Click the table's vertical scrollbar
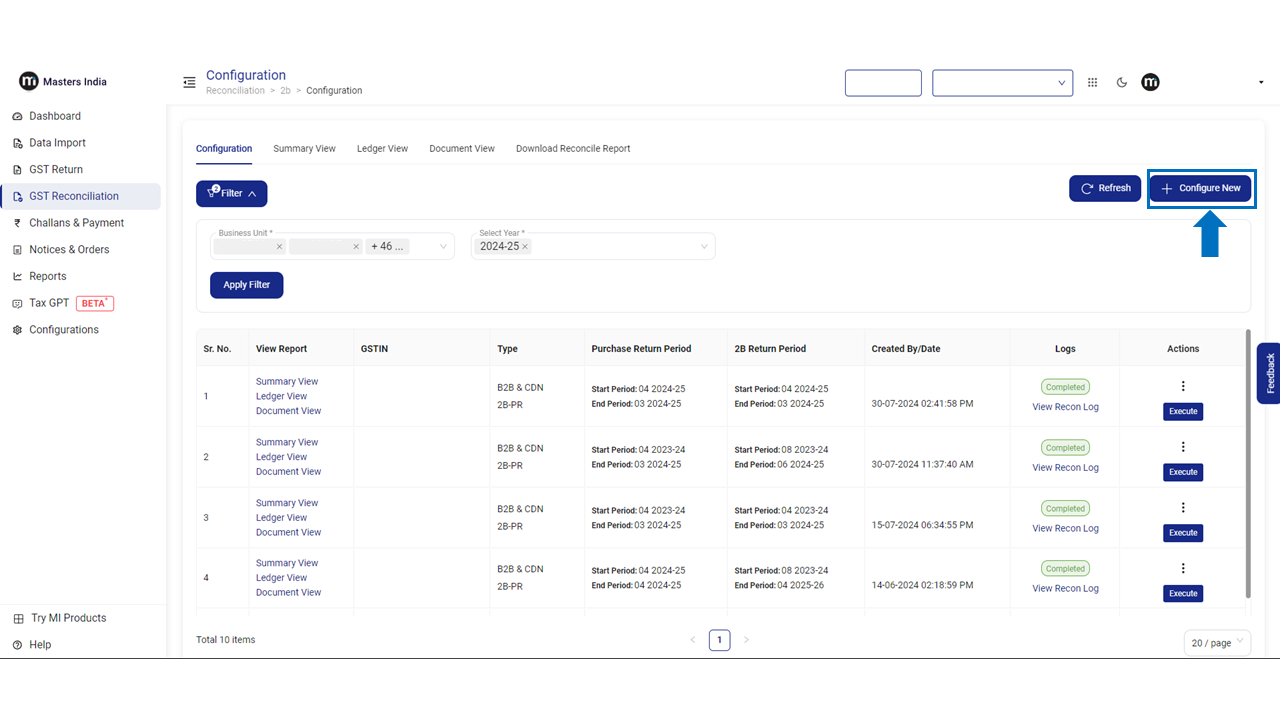The height and width of the screenshot is (720, 1280). 1247,460
